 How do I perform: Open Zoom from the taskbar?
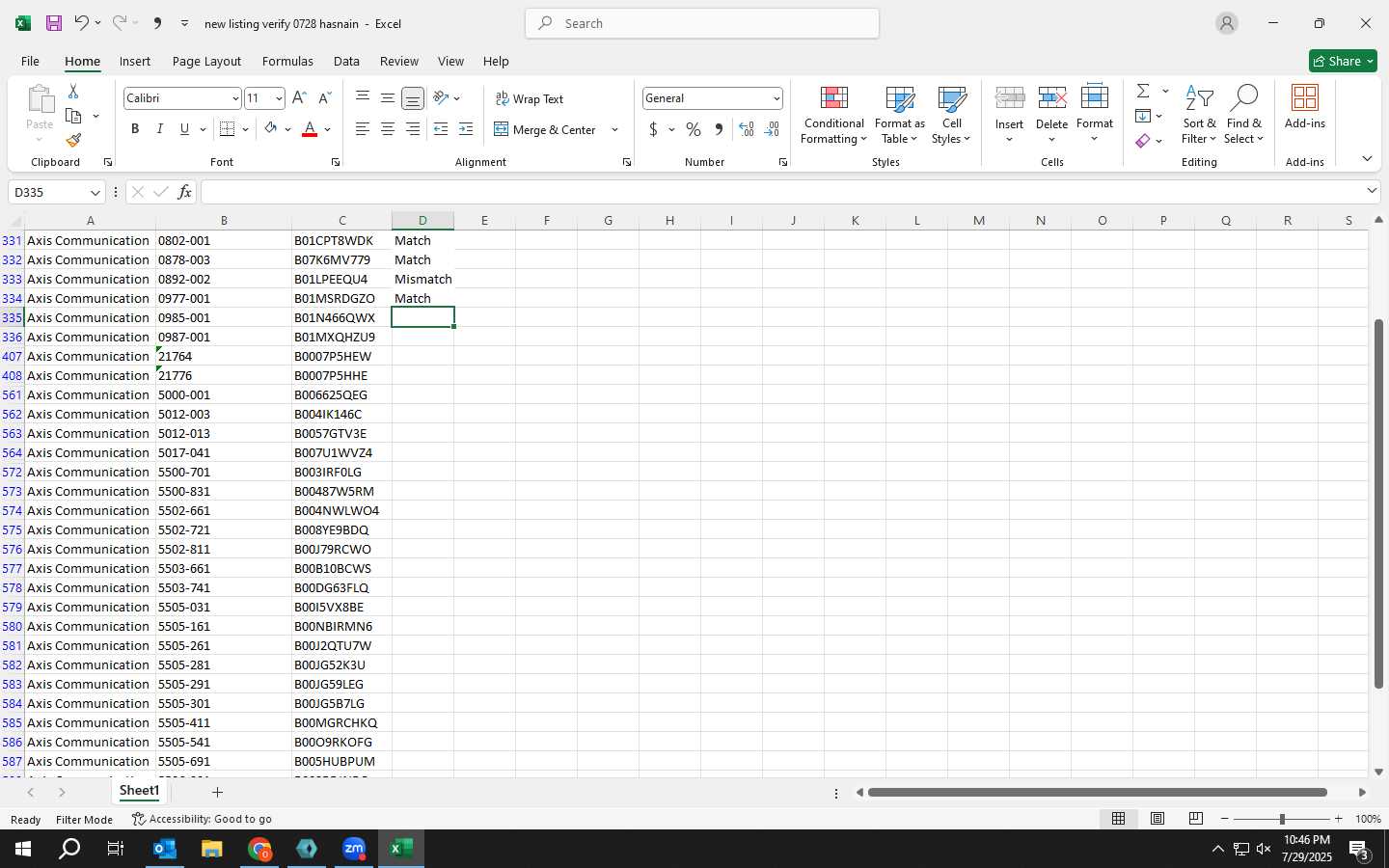tap(354, 849)
